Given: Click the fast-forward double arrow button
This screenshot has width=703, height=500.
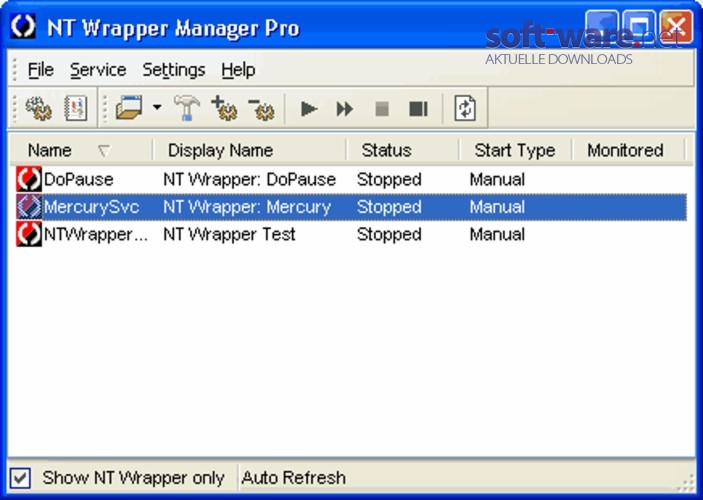Looking at the screenshot, I should [345, 109].
